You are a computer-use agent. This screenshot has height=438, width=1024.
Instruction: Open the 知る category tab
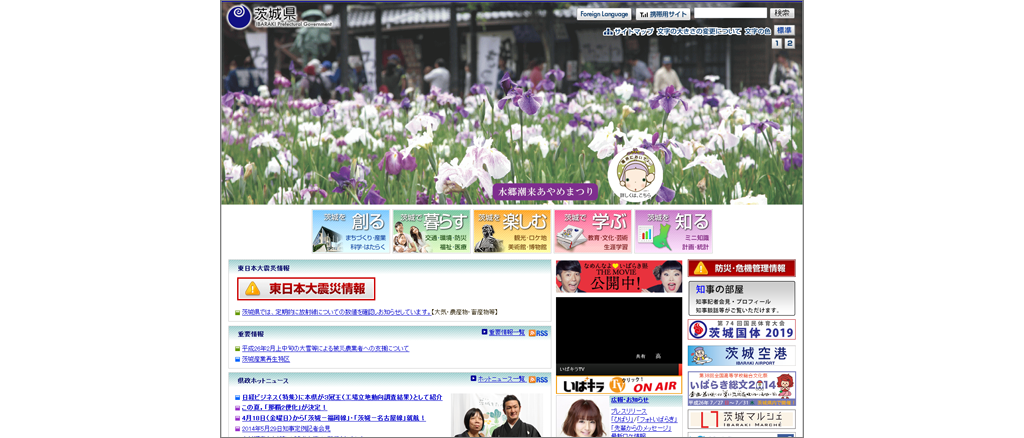[x=673, y=231]
